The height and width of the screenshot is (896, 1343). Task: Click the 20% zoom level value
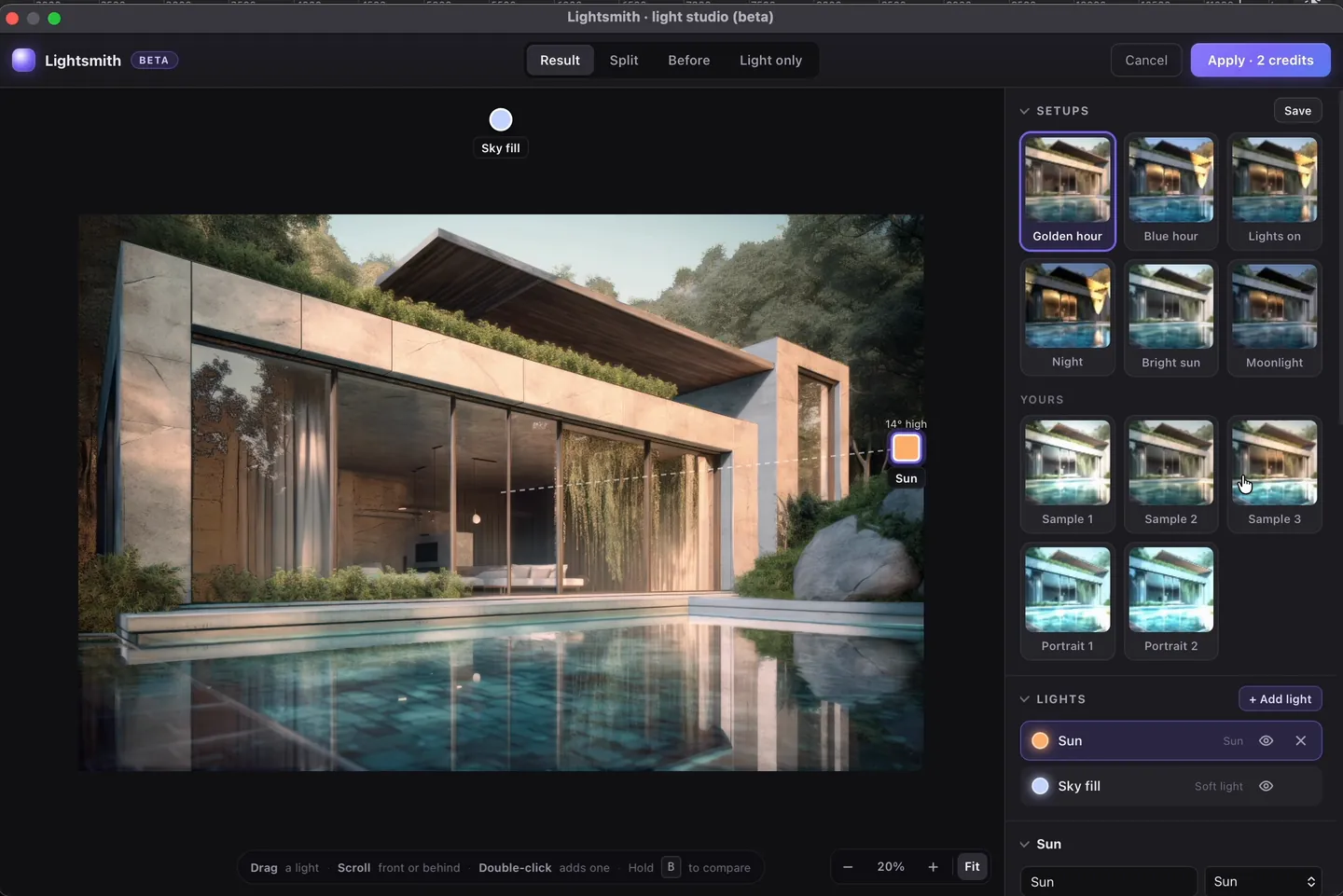point(891,867)
